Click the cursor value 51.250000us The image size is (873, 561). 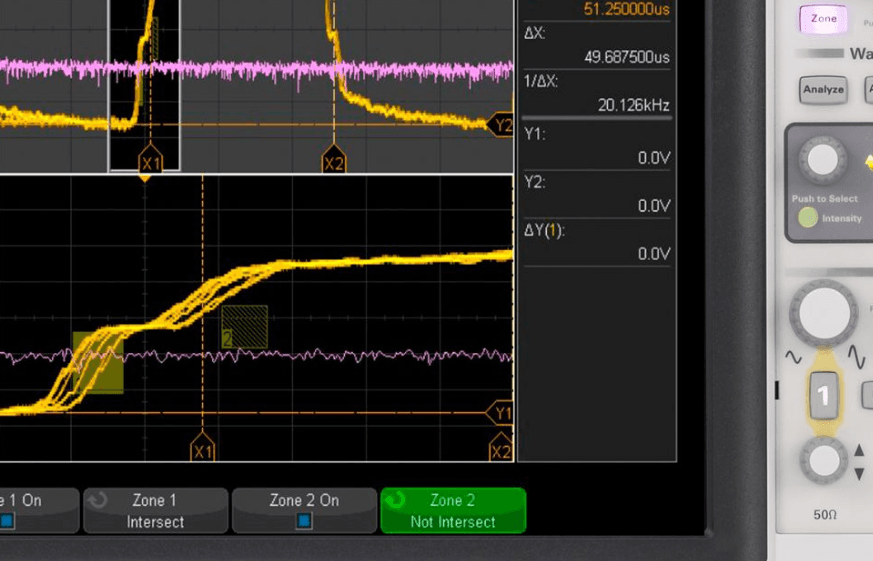point(626,9)
